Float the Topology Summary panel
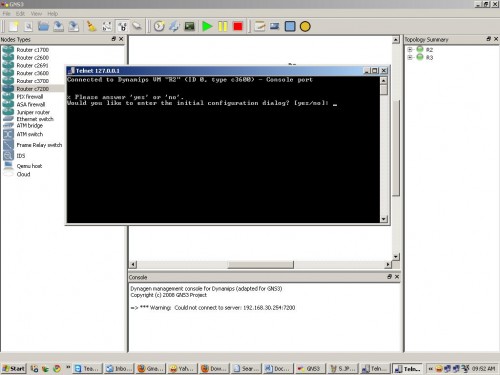 tap(489, 39)
